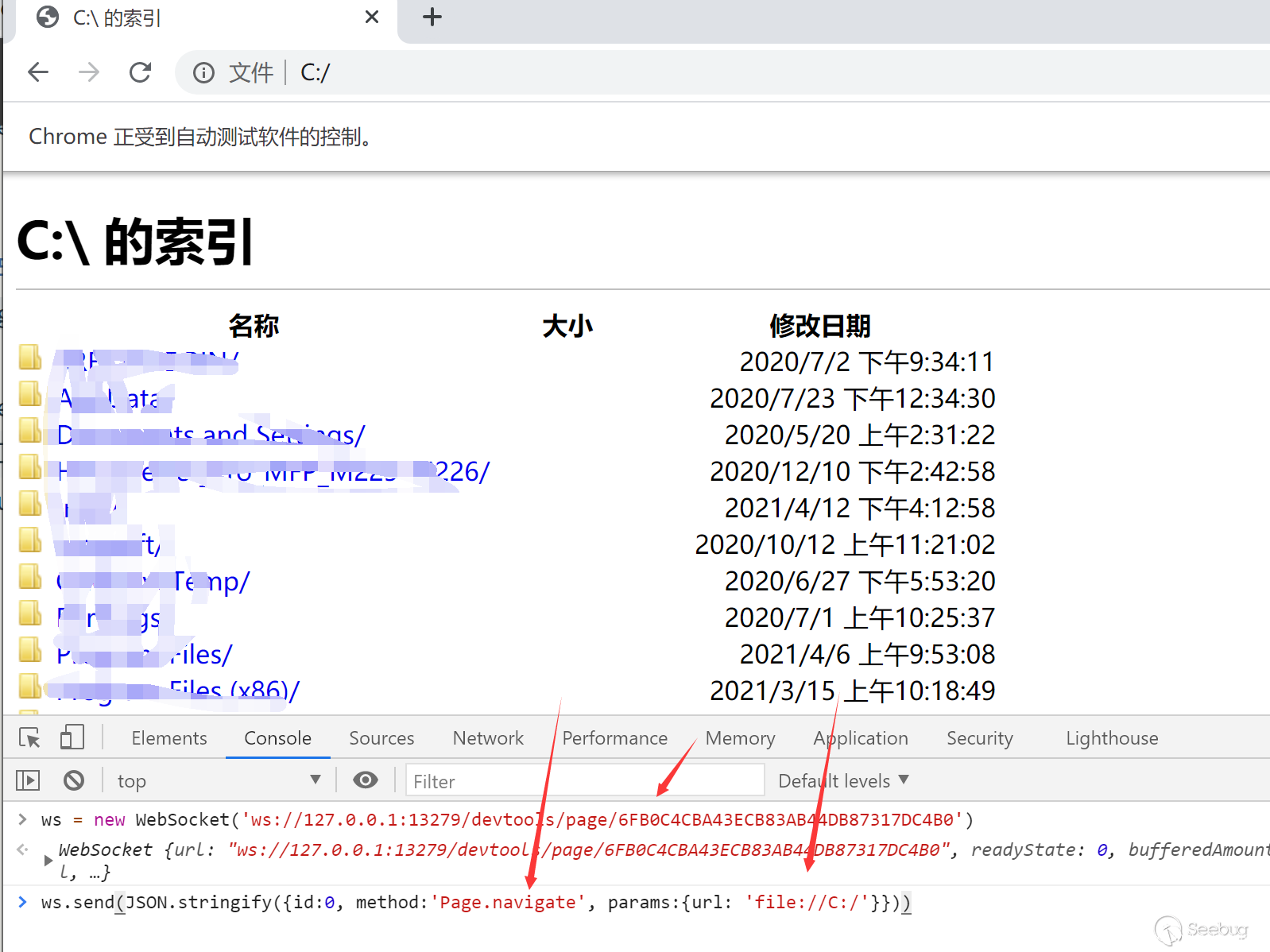Click the automated test software infobar message

200,137
